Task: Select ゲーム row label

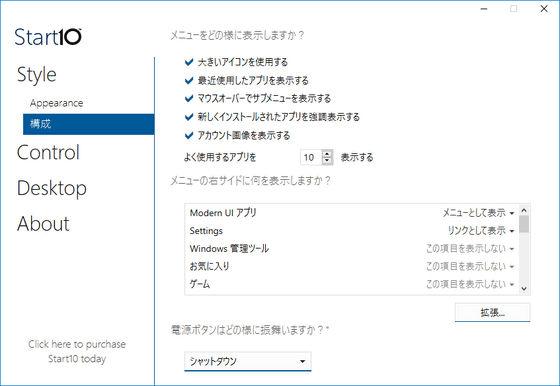Action: click(x=200, y=284)
